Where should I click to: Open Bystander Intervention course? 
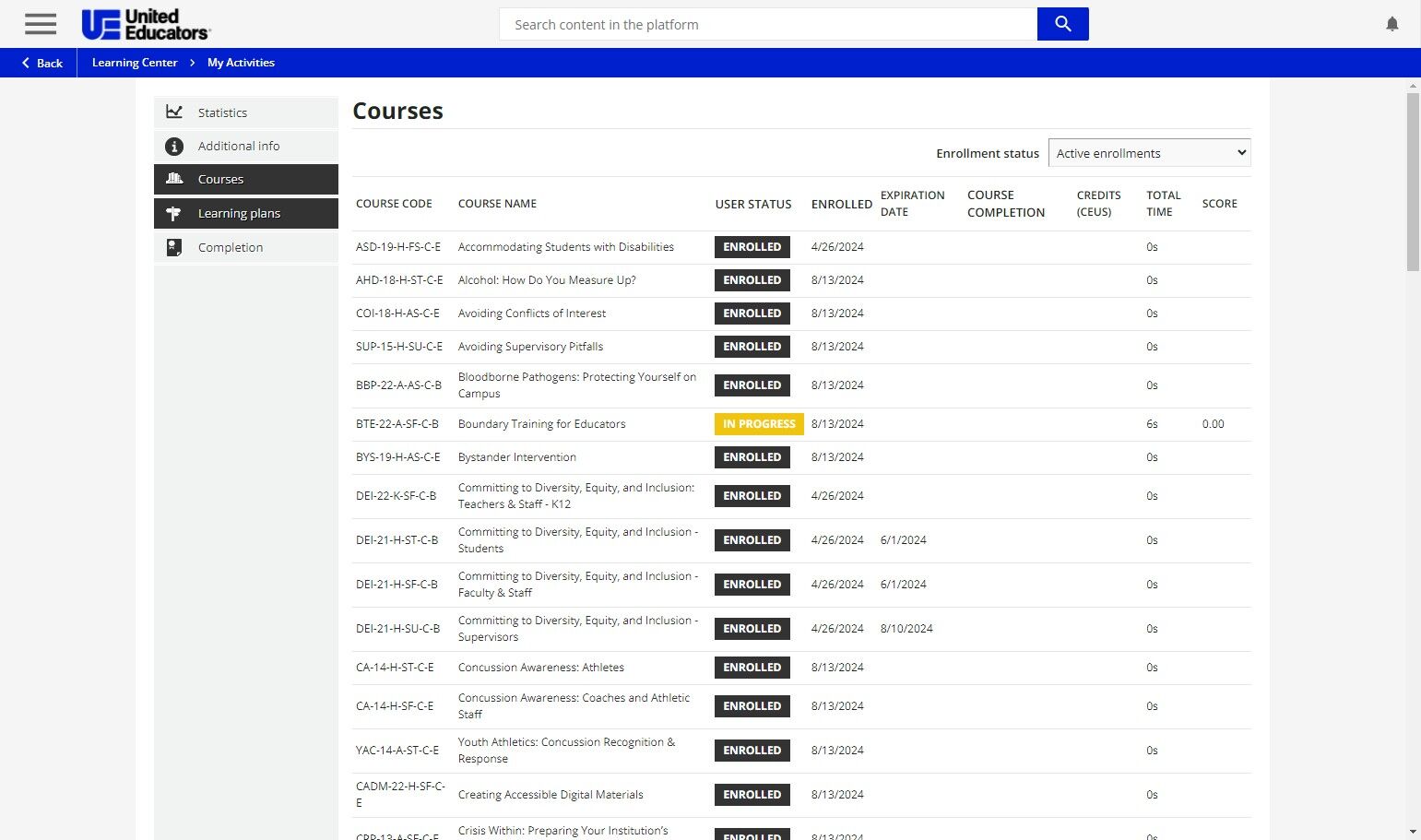(517, 457)
